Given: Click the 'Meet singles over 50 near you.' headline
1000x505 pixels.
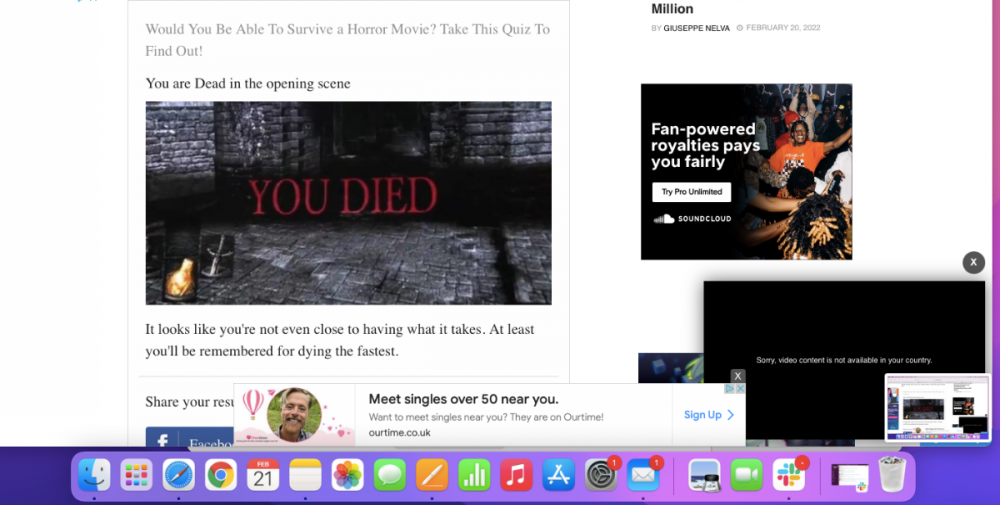Looking at the screenshot, I should point(464,399).
